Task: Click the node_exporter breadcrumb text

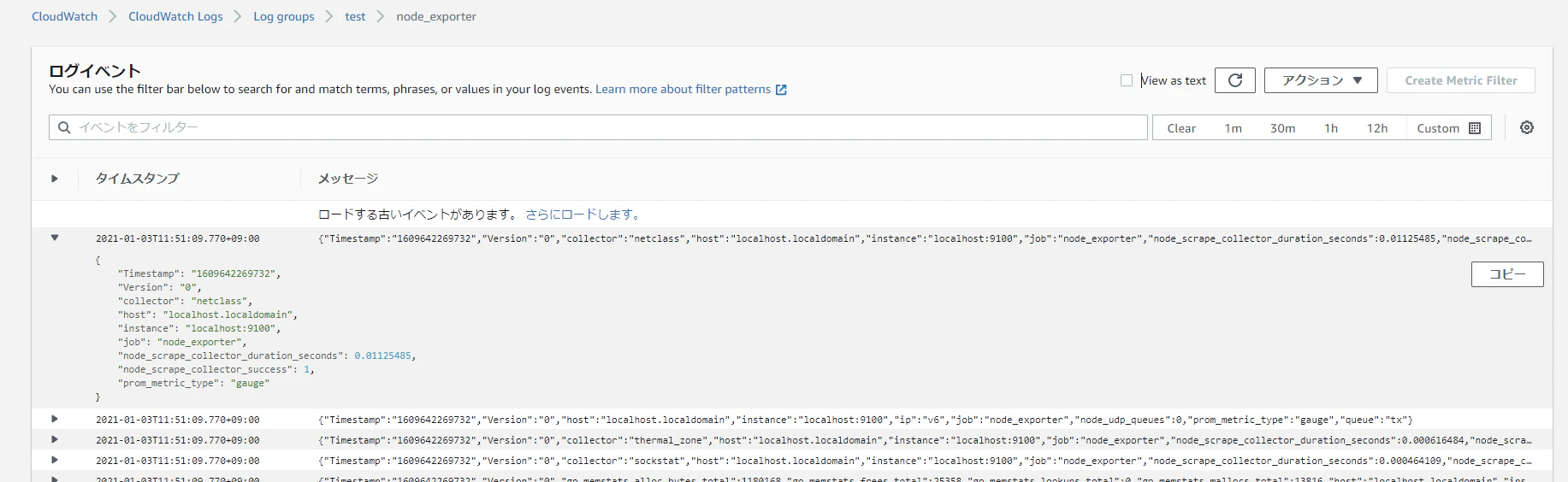Action: click(x=436, y=16)
